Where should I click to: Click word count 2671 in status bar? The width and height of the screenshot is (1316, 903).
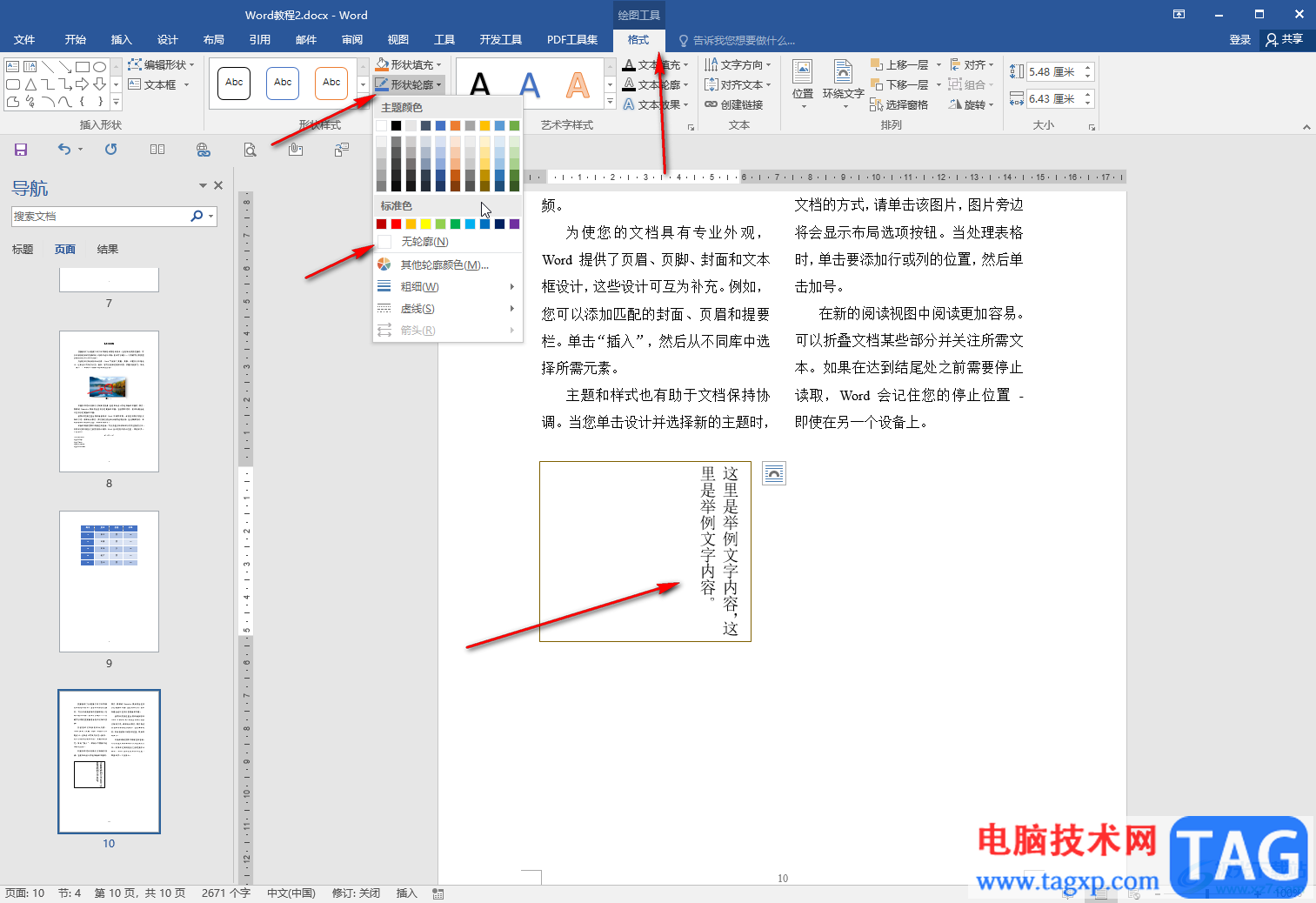coord(225,893)
